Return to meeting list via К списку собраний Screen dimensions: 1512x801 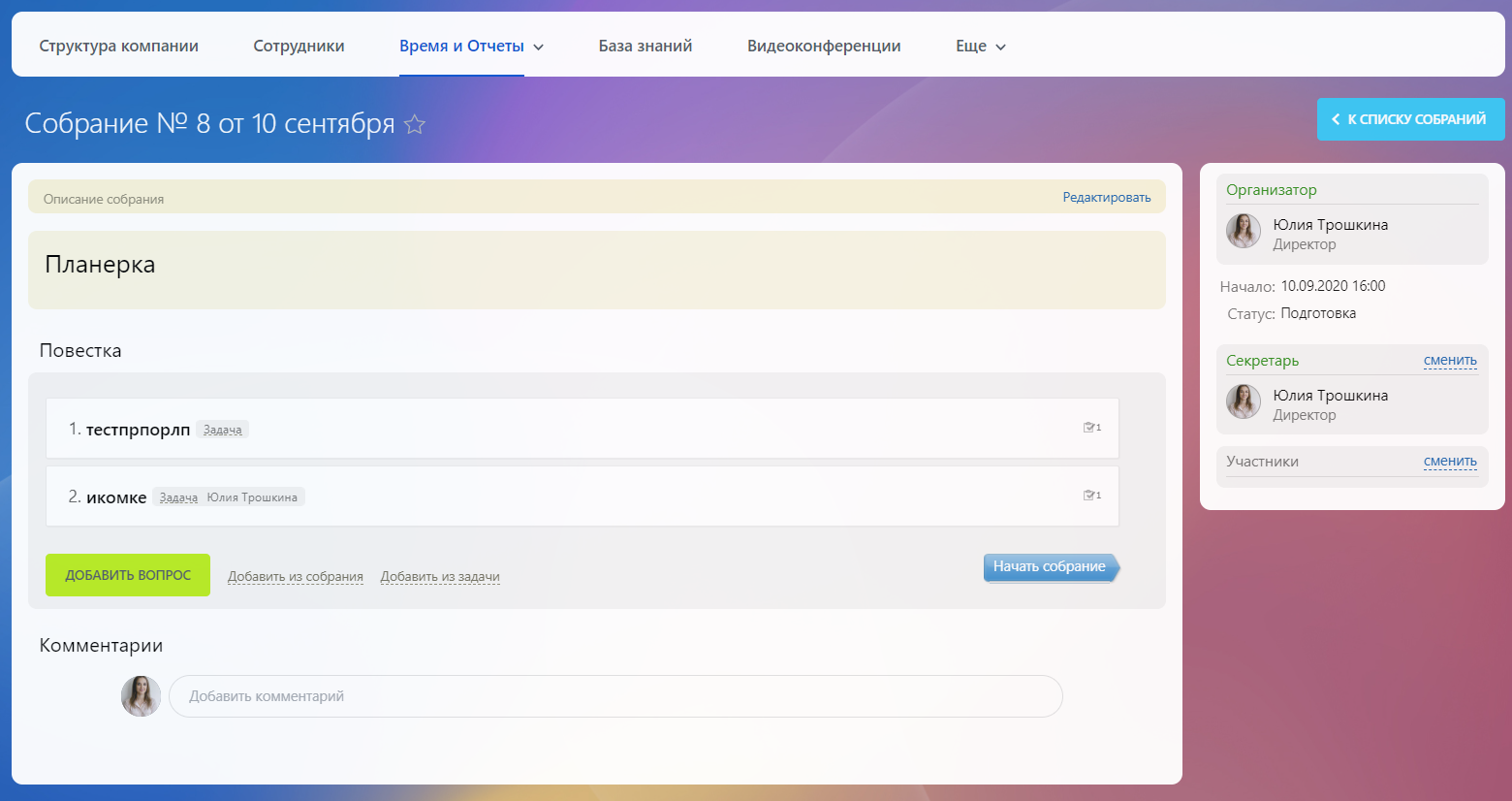1410,119
